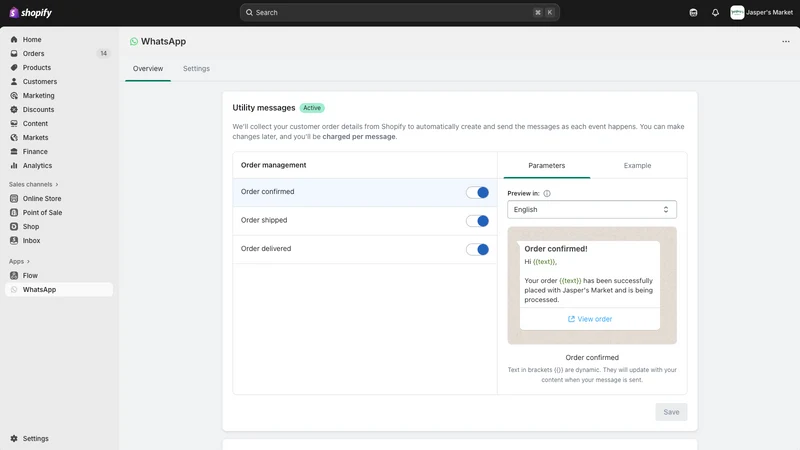Open the three-dot more actions menu
The image size is (800, 450).
[x=786, y=41]
